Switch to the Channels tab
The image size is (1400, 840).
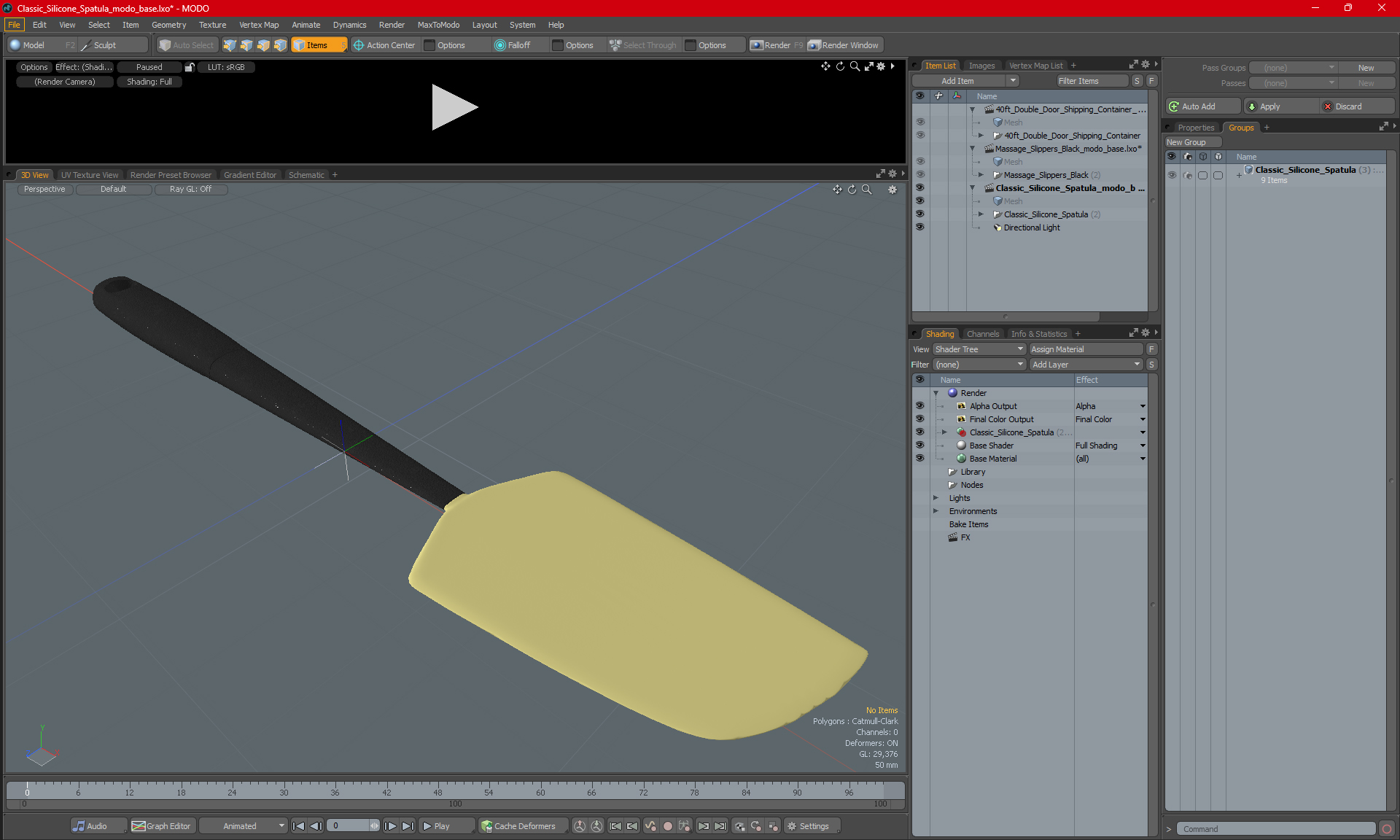click(x=983, y=334)
